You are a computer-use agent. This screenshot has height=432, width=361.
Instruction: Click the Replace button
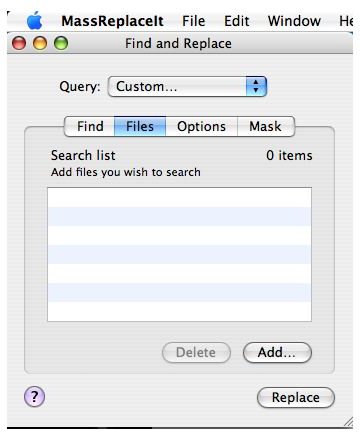point(296,397)
